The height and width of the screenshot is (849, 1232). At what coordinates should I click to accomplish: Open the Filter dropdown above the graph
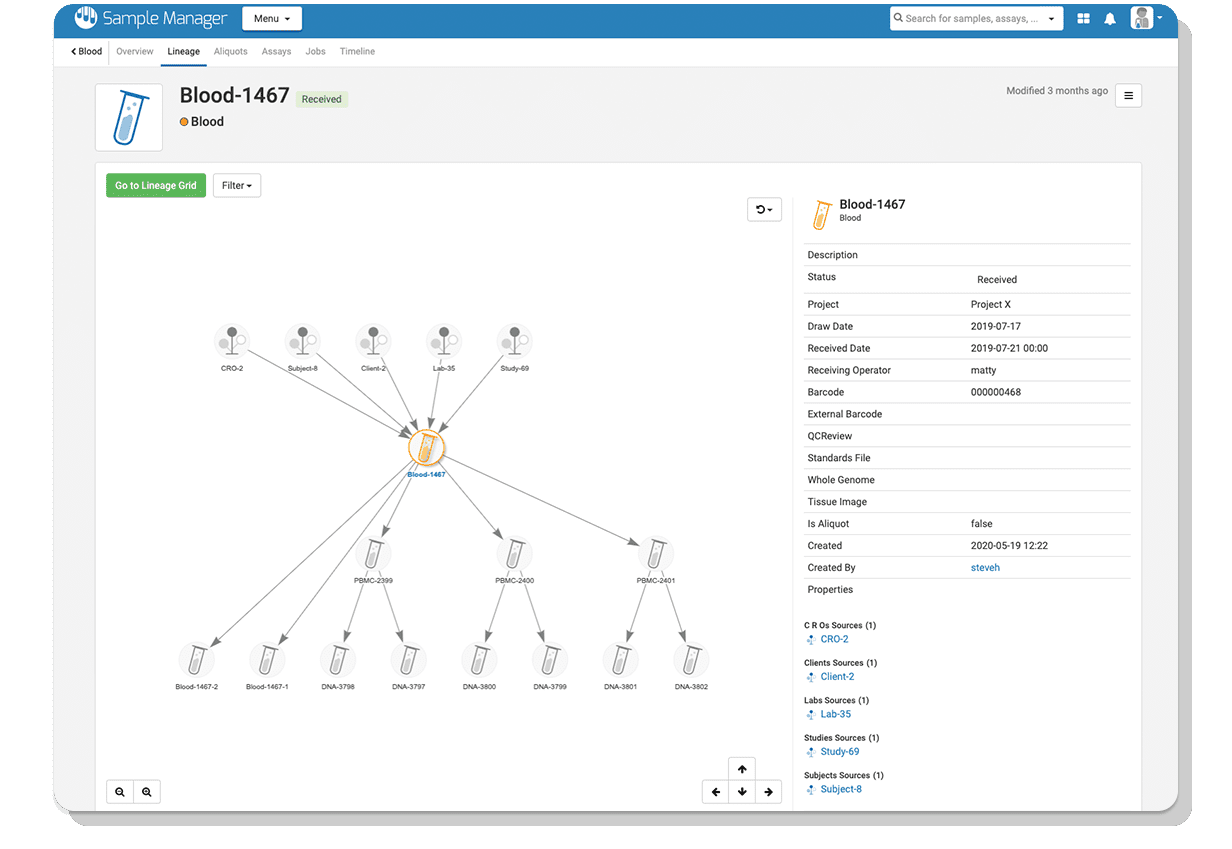pos(236,185)
